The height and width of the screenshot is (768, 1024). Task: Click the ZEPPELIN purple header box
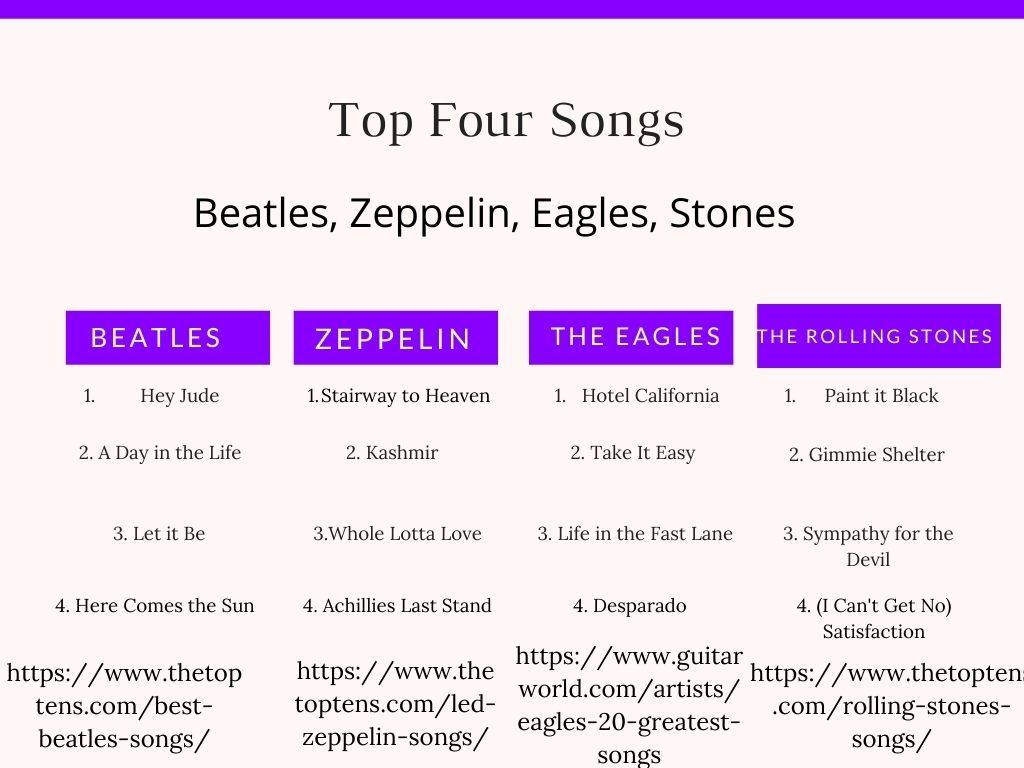pyautogui.click(x=395, y=338)
